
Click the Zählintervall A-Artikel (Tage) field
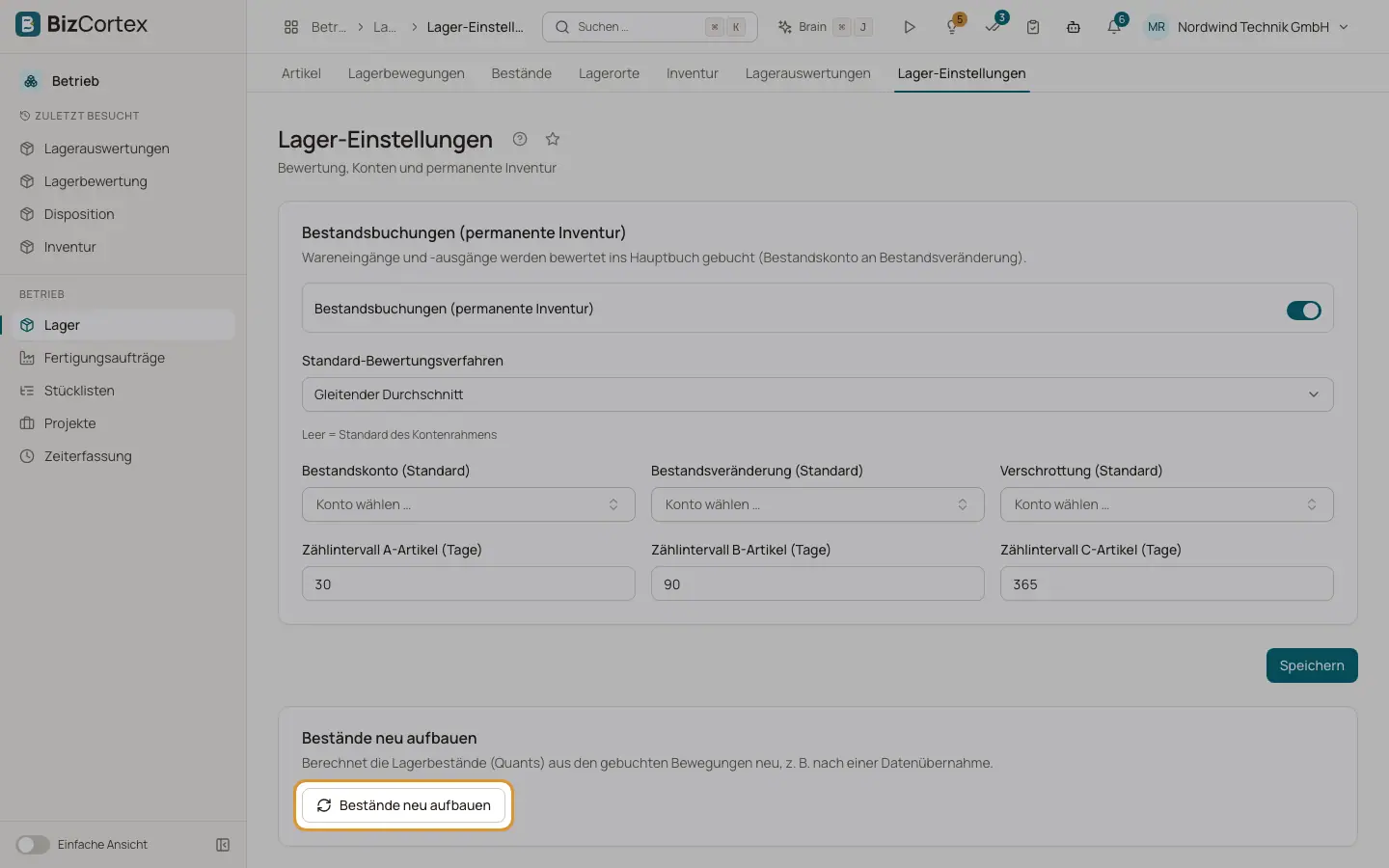469,583
